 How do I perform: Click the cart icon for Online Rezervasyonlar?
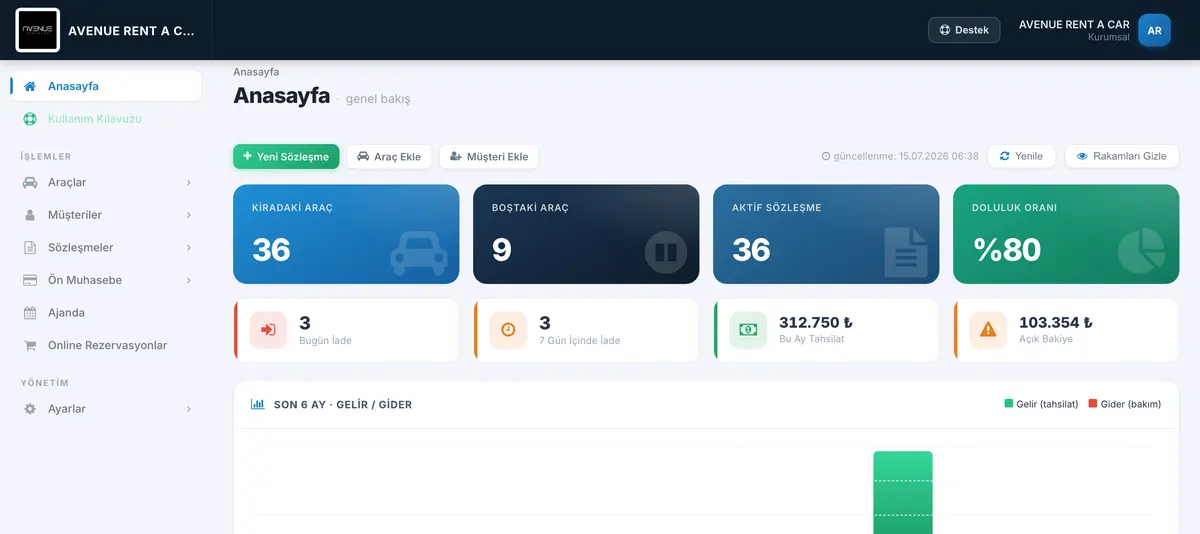pos(30,345)
